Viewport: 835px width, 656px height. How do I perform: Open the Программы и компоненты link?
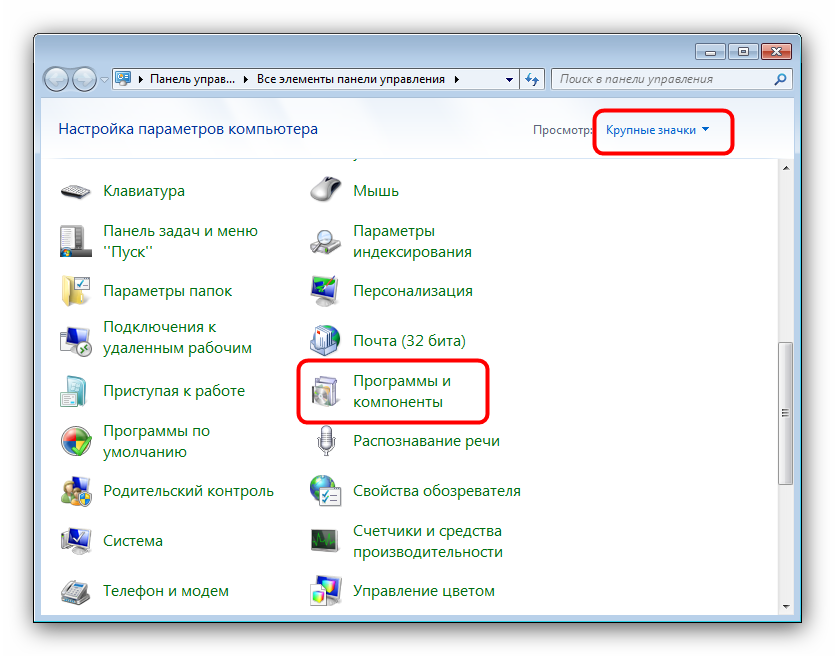click(x=402, y=391)
